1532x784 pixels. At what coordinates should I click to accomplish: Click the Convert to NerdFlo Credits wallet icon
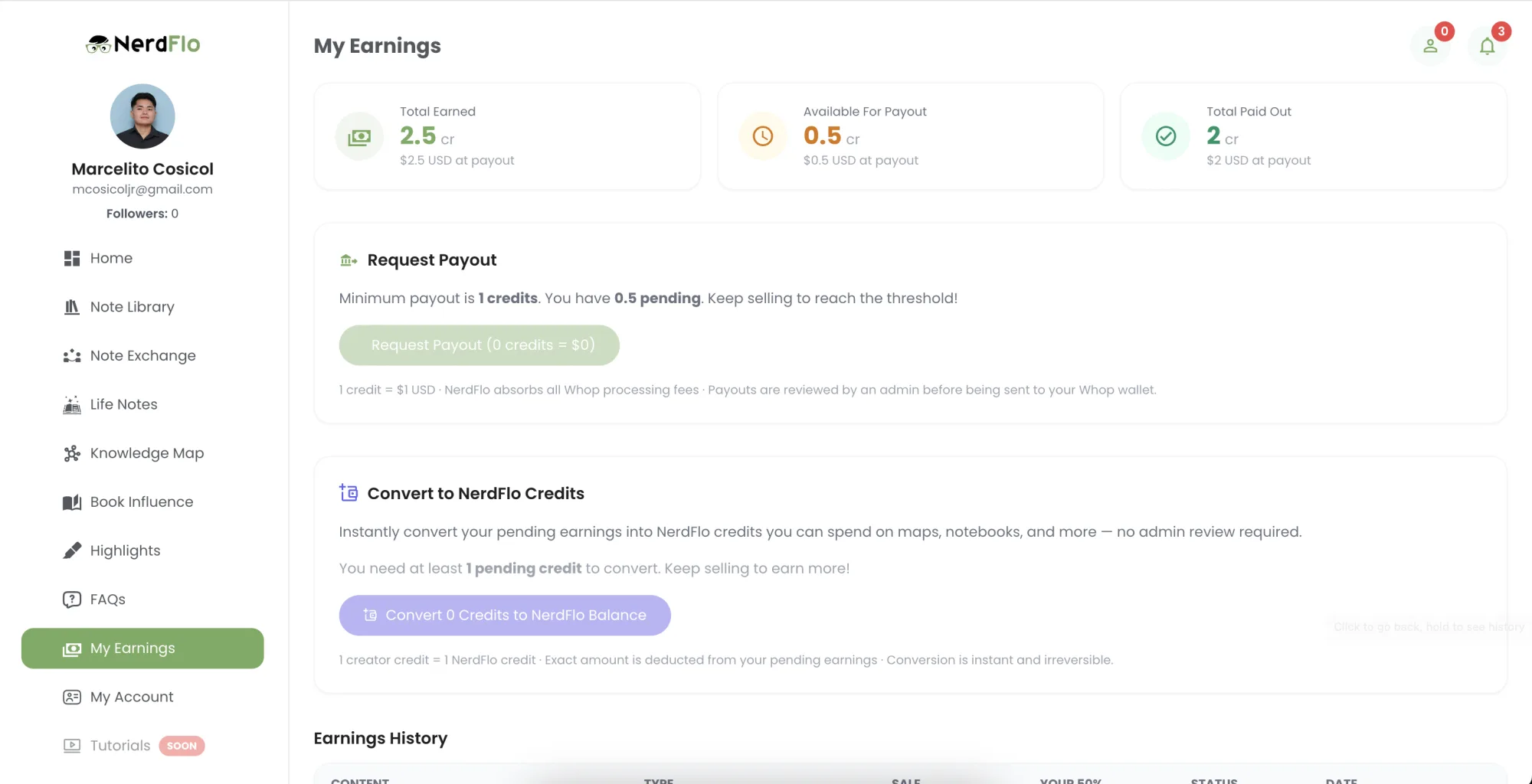(349, 493)
